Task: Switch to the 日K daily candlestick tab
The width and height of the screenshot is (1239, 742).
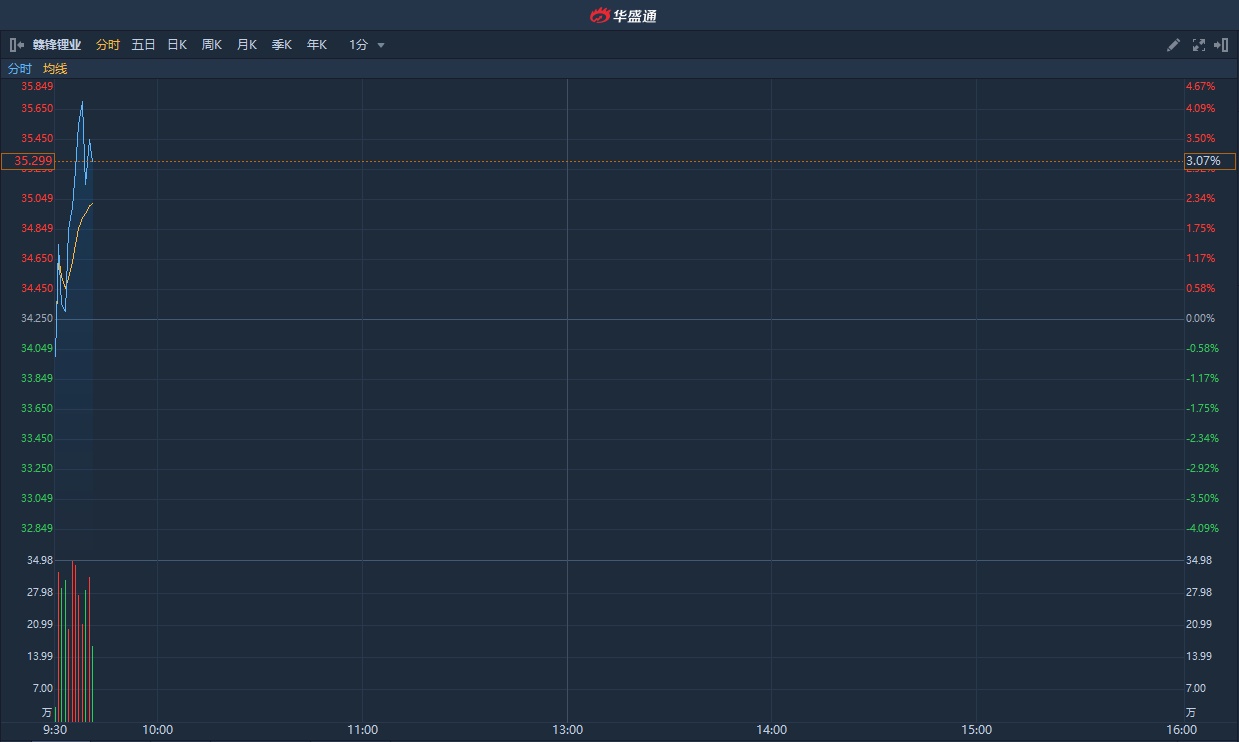Action: coord(177,45)
